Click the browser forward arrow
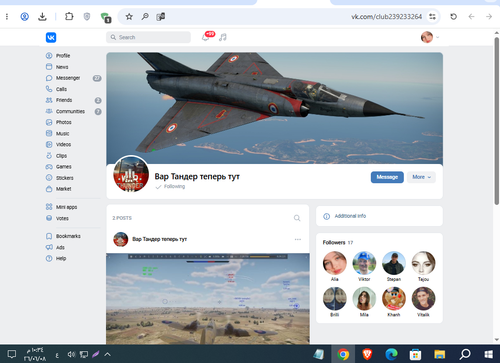The image size is (500, 363). pyautogui.click(x=489, y=16)
